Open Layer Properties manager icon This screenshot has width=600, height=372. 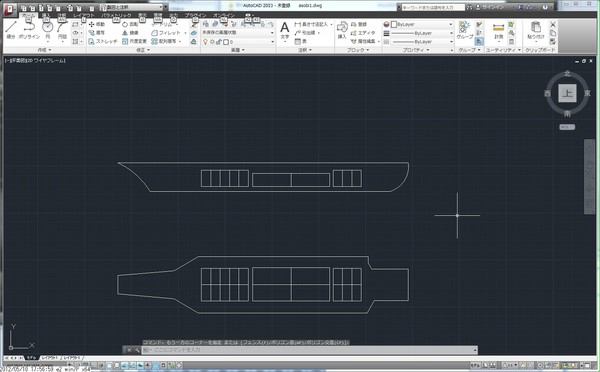coord(206,24)
